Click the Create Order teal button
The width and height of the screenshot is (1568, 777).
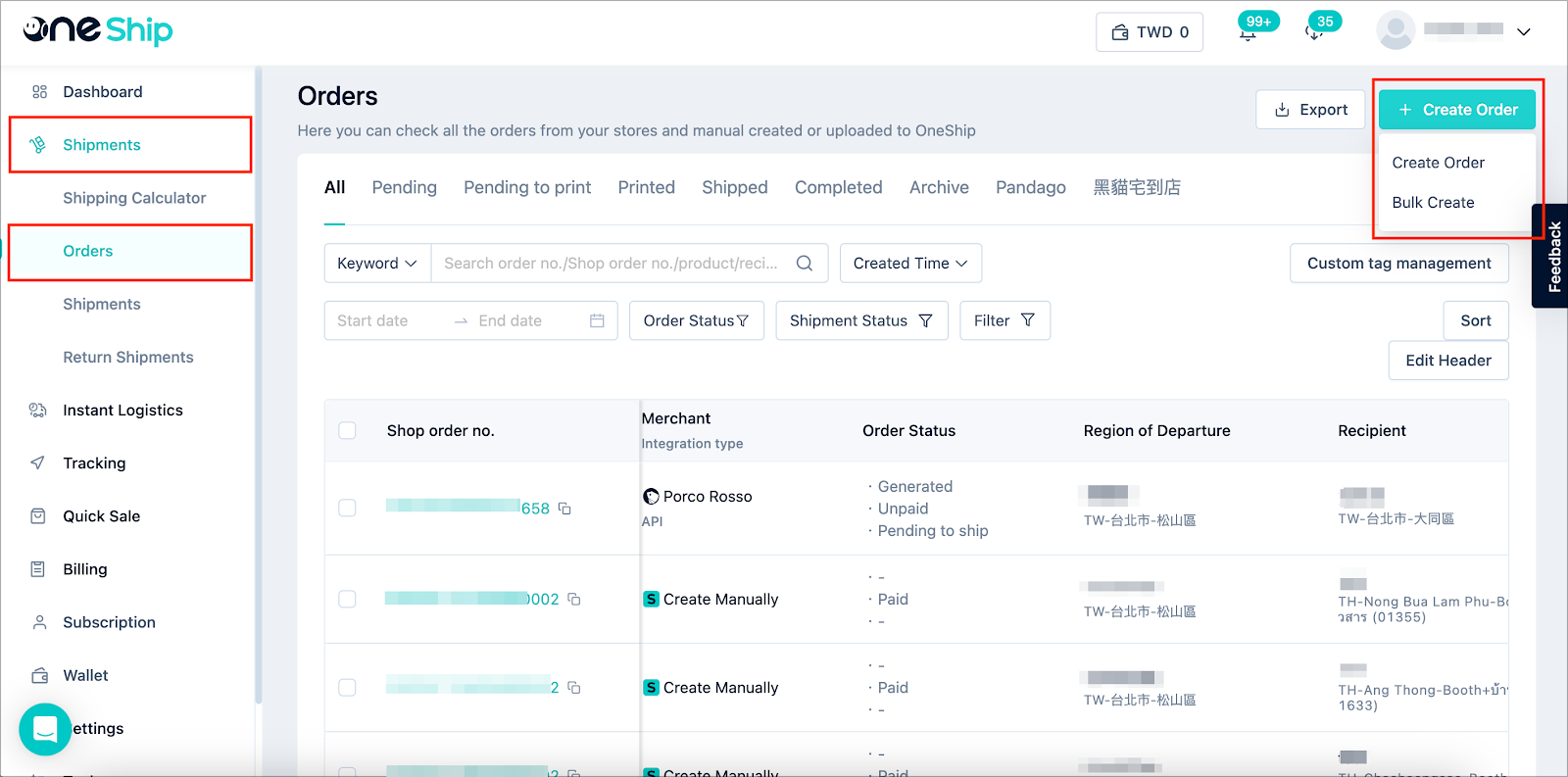[1457, 110]
